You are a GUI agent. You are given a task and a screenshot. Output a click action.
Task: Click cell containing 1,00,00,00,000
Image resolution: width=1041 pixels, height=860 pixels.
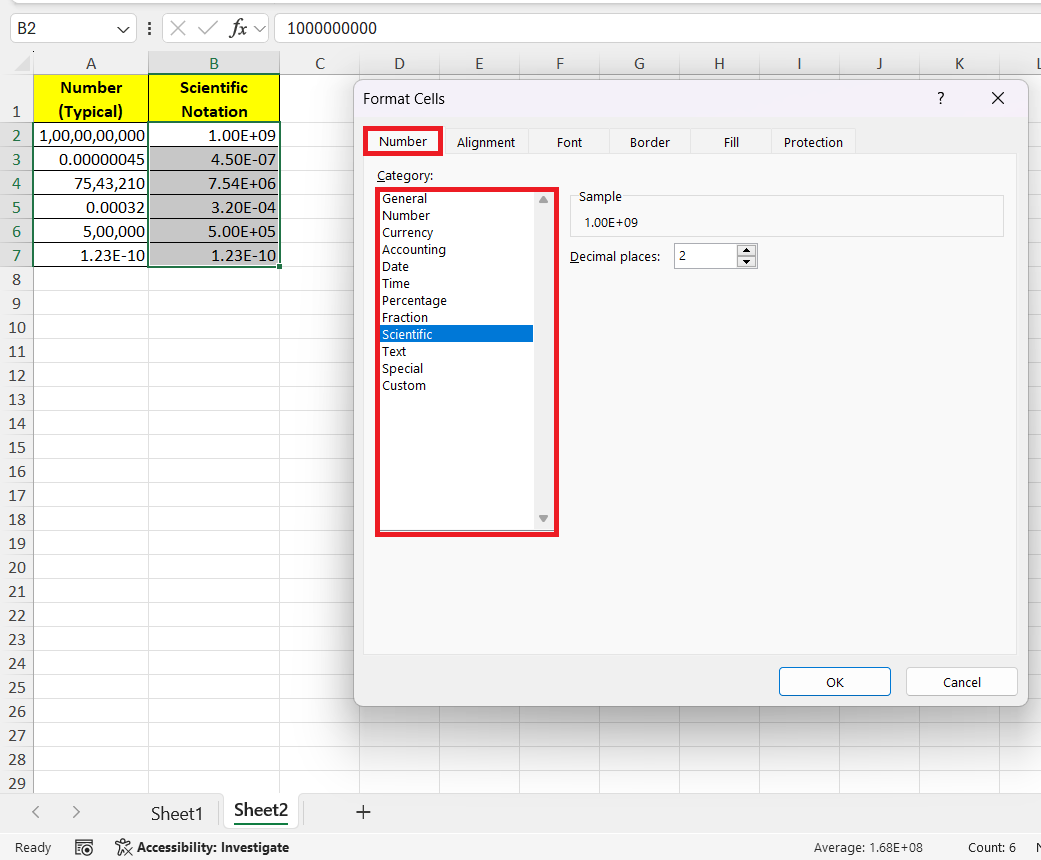pyautogui.click(x=91, y=135)
